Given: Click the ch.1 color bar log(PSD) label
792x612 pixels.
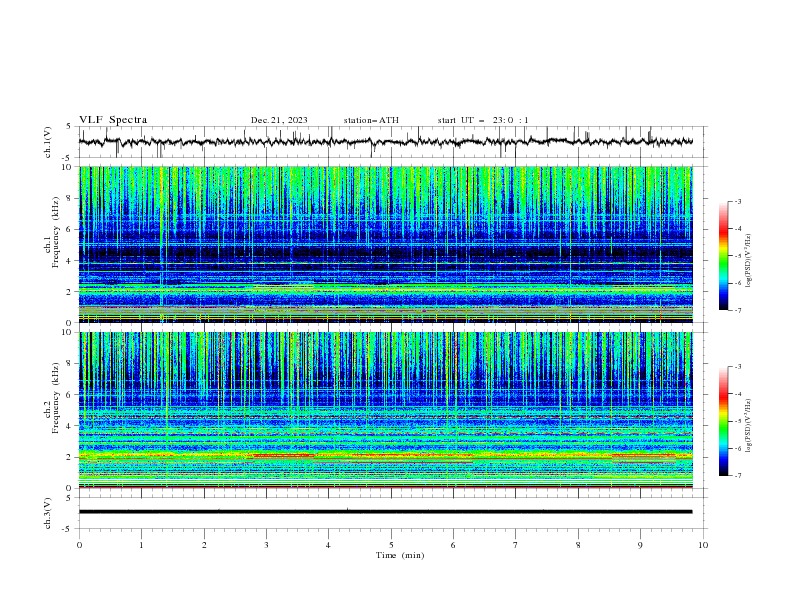Looking at the screenshot, I should (748, 261).
